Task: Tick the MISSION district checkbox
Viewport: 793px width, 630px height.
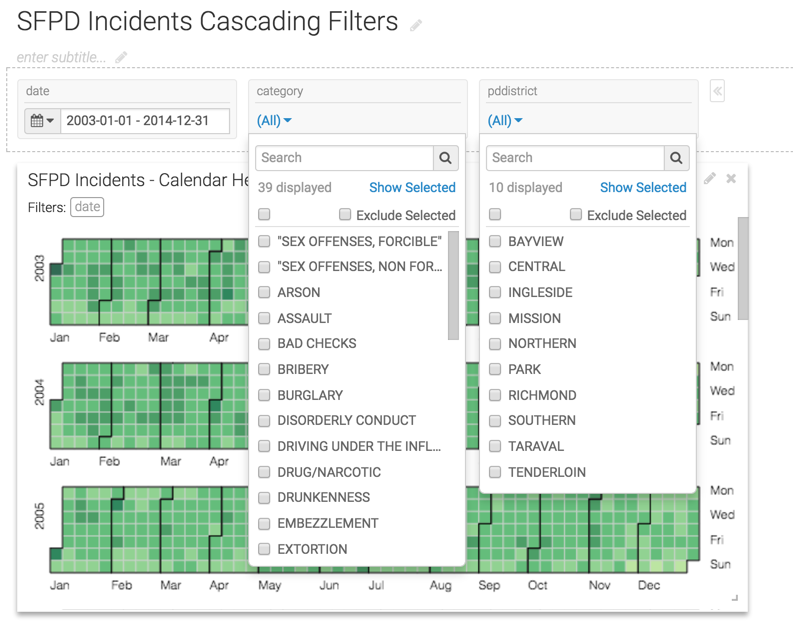Action: coord(495,318)
